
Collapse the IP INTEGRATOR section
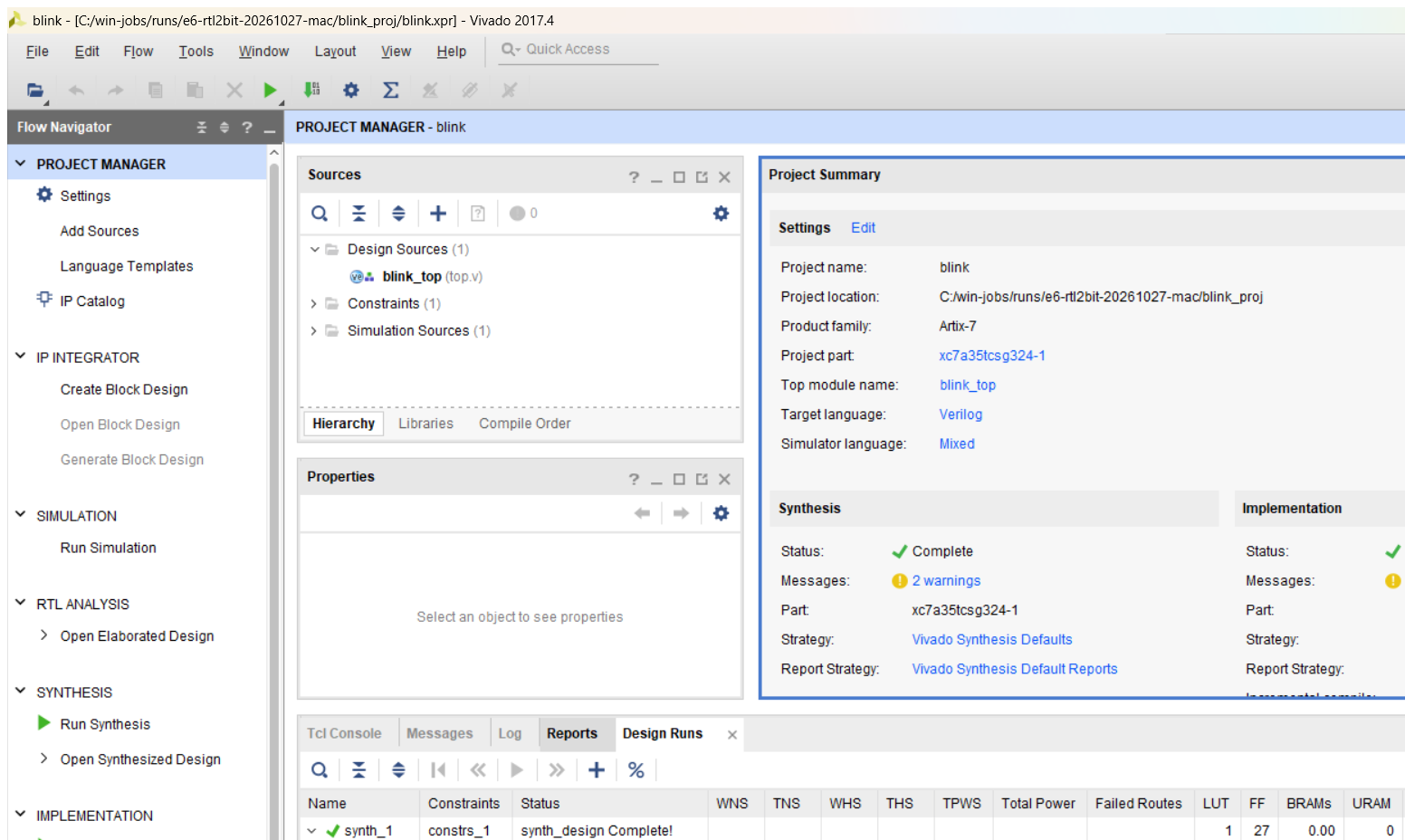pyautogui.click(x=21, y=357)
